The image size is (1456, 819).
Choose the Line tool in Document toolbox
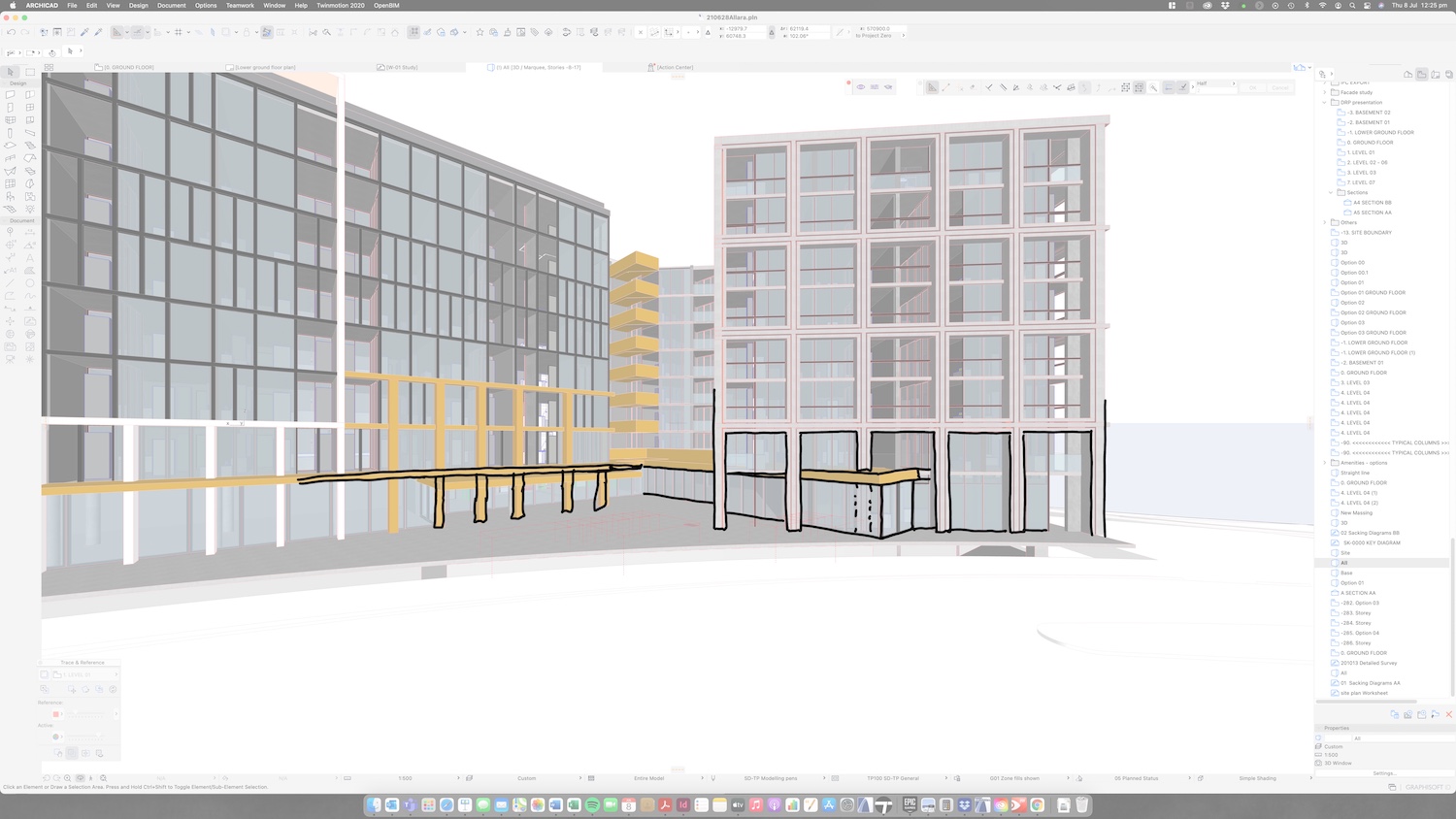11,283
